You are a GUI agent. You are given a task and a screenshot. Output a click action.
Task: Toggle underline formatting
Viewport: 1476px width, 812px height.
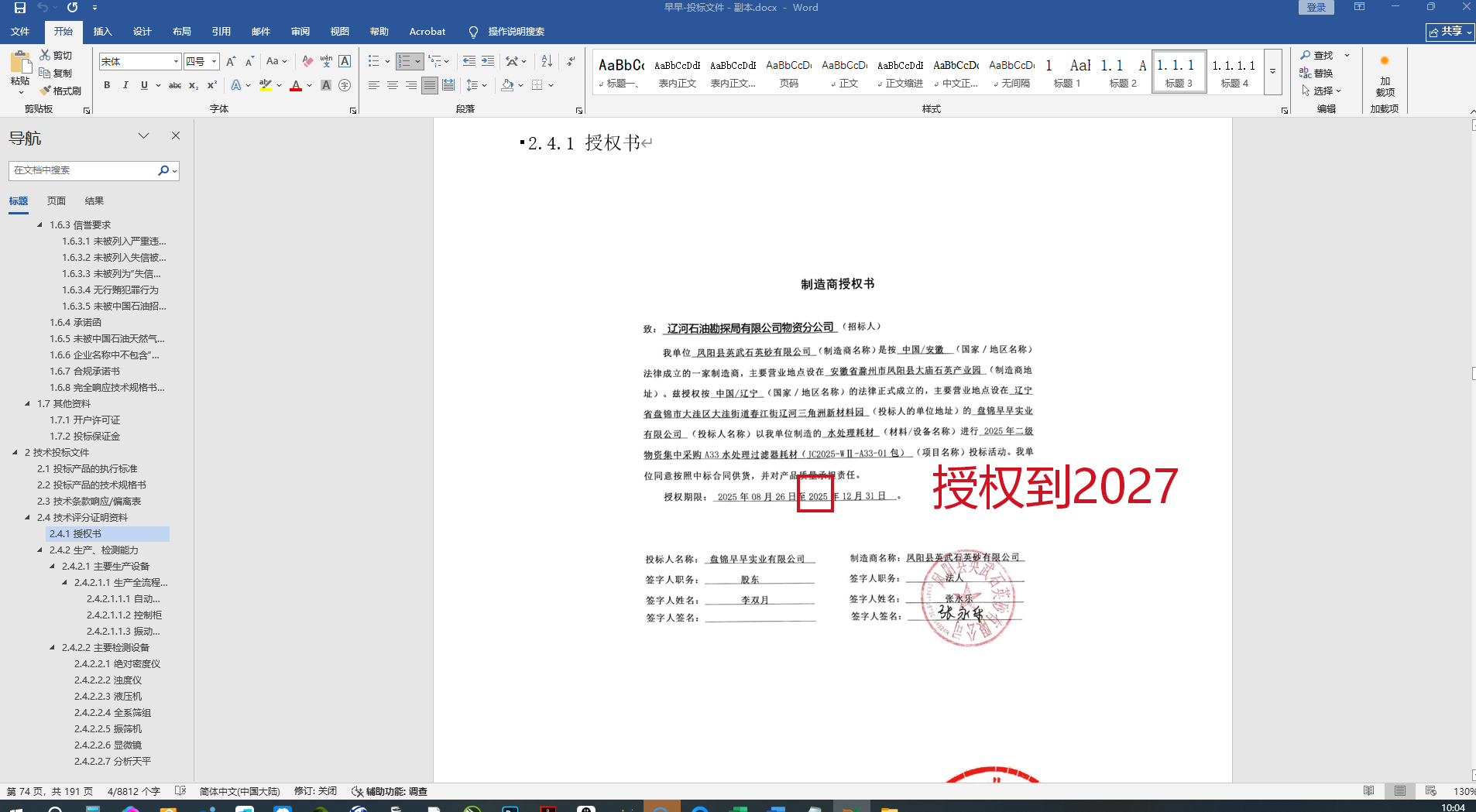point(144,85)
